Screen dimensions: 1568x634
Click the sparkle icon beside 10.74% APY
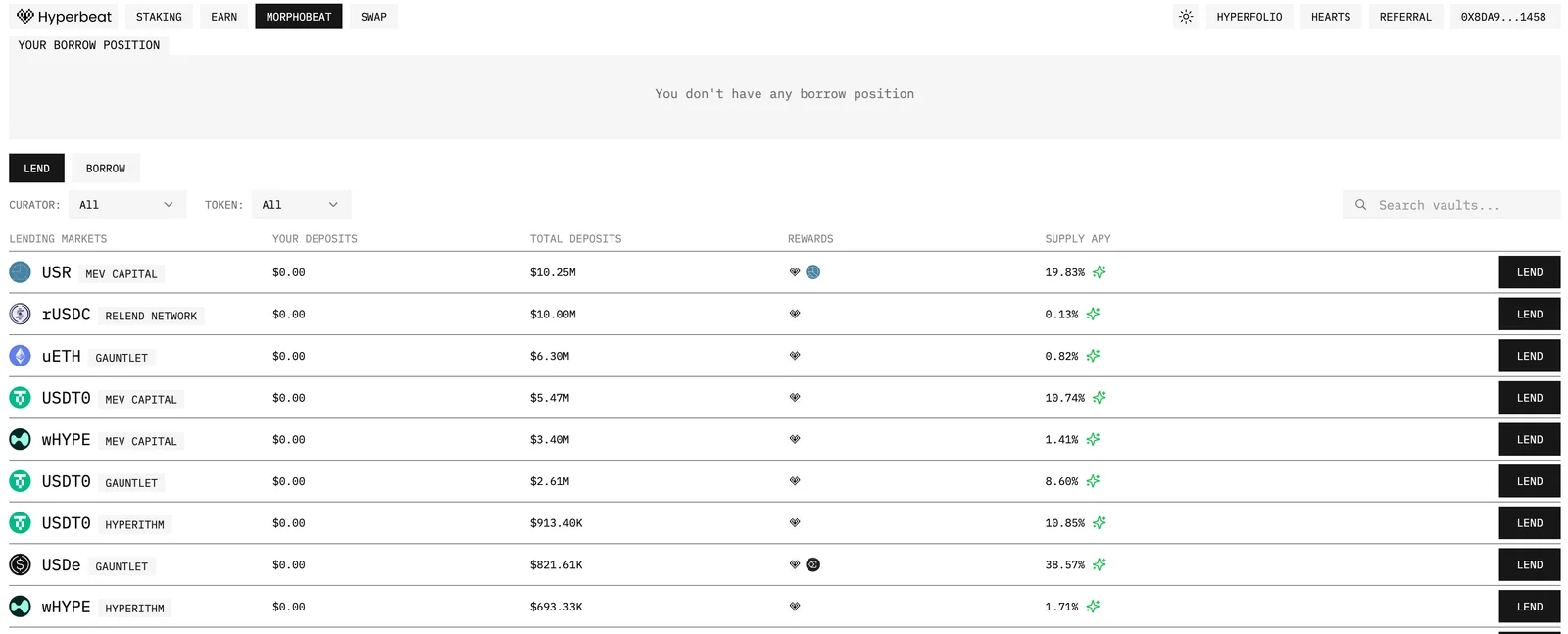[1100, 398]
